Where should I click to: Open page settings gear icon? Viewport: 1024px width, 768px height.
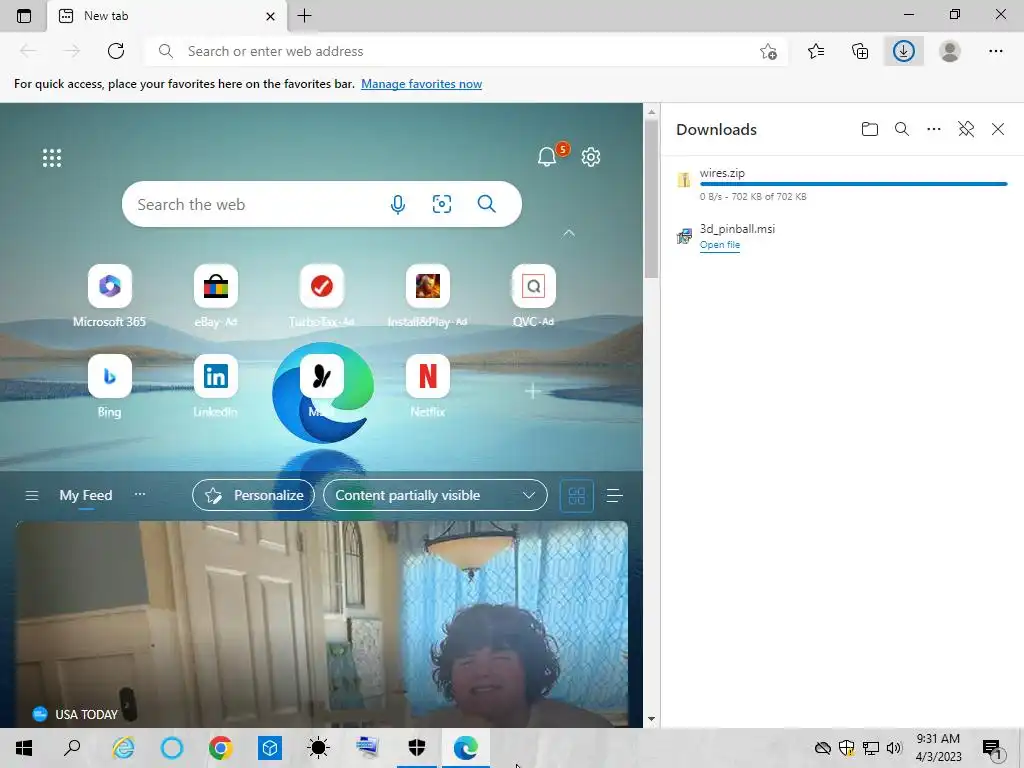[x=590, y=157]
